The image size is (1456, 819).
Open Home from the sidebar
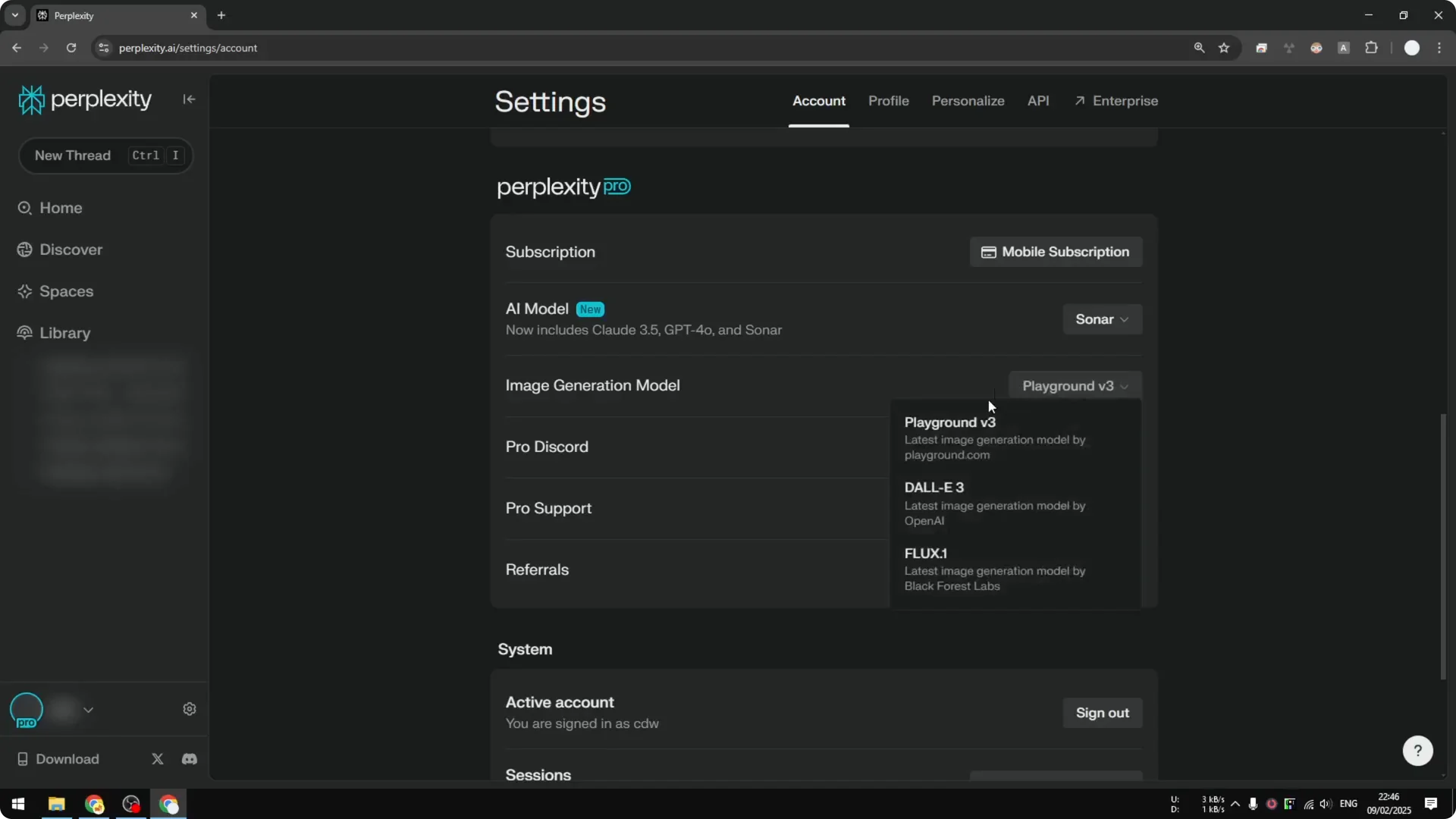[60, 208]
